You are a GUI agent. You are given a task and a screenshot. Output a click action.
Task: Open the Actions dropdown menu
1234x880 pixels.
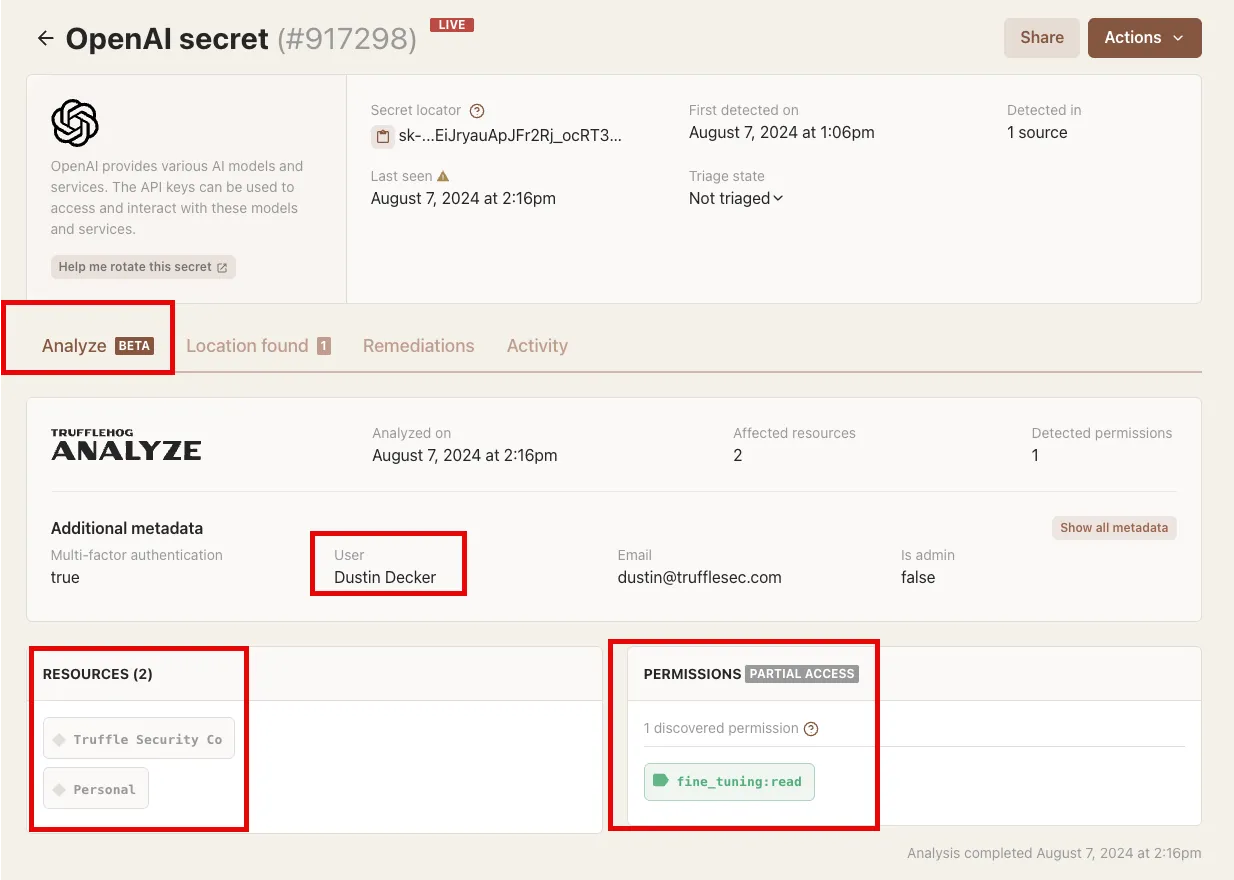1144,38
